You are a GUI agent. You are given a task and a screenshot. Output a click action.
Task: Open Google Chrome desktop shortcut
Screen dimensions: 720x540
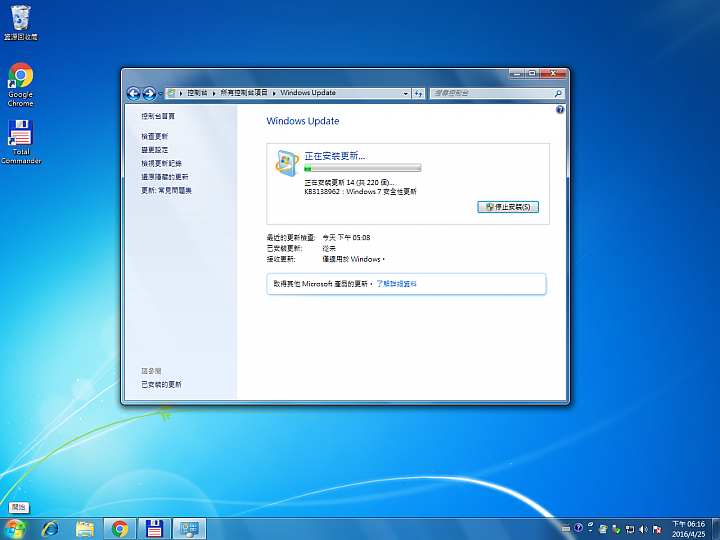click(x=21, y=85)
